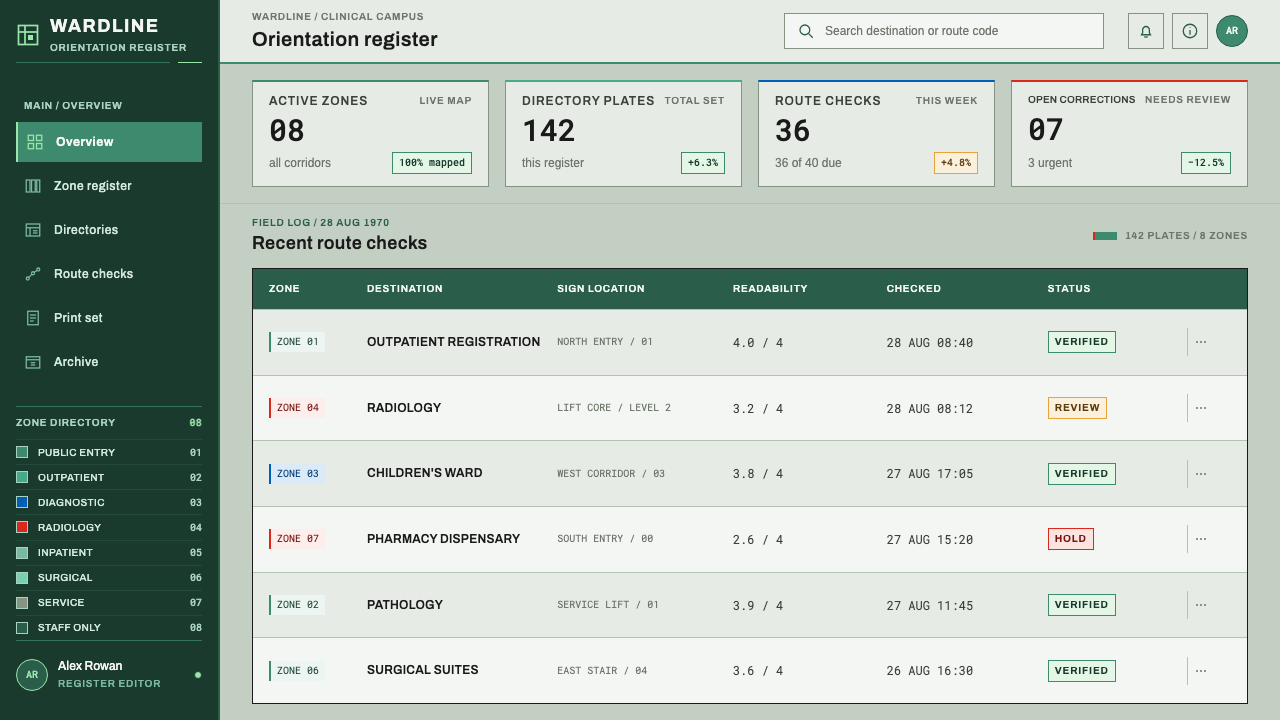Click the Checked column header

point(914,289)
